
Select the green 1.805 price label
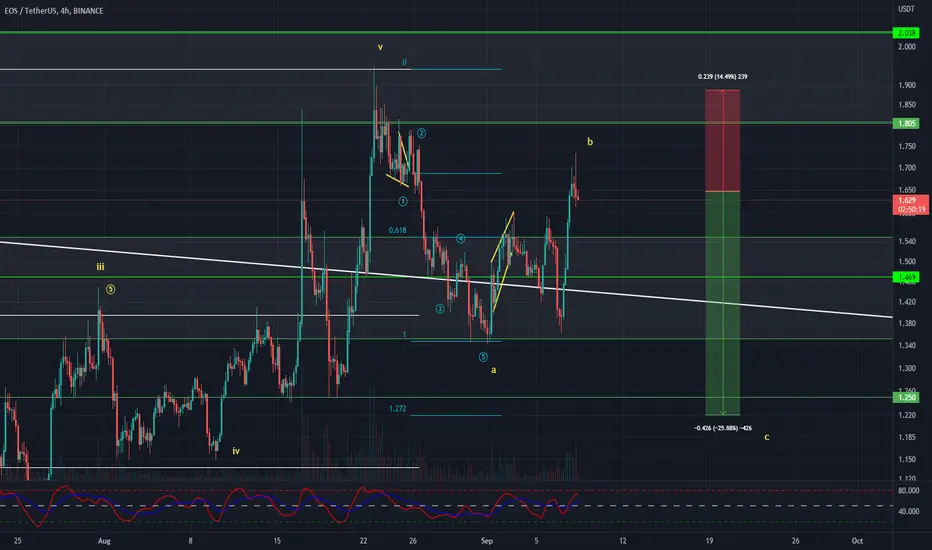[x=906, y=124]
